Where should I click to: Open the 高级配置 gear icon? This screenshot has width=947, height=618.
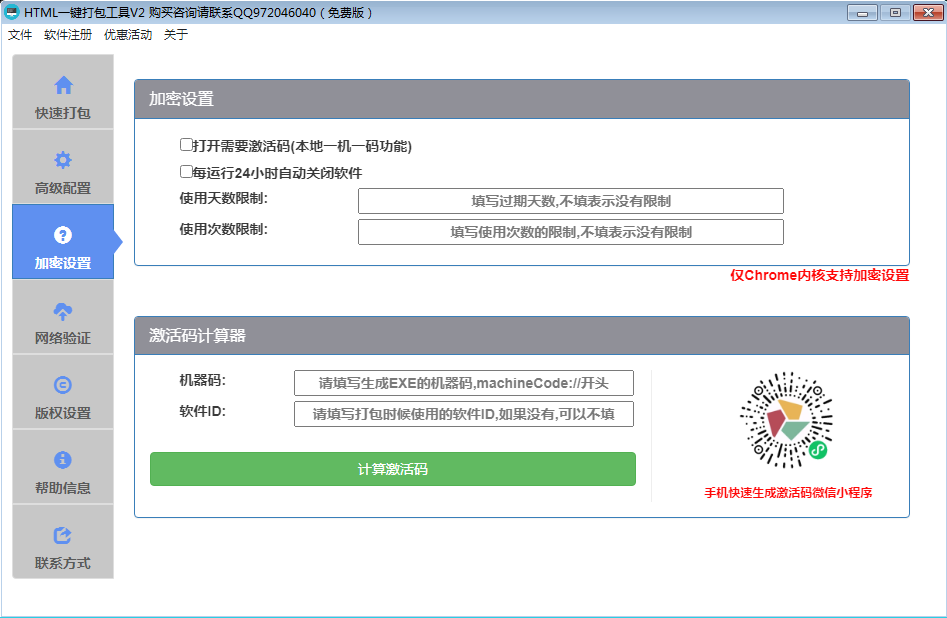pyautogui.click(x=63, y=160)
